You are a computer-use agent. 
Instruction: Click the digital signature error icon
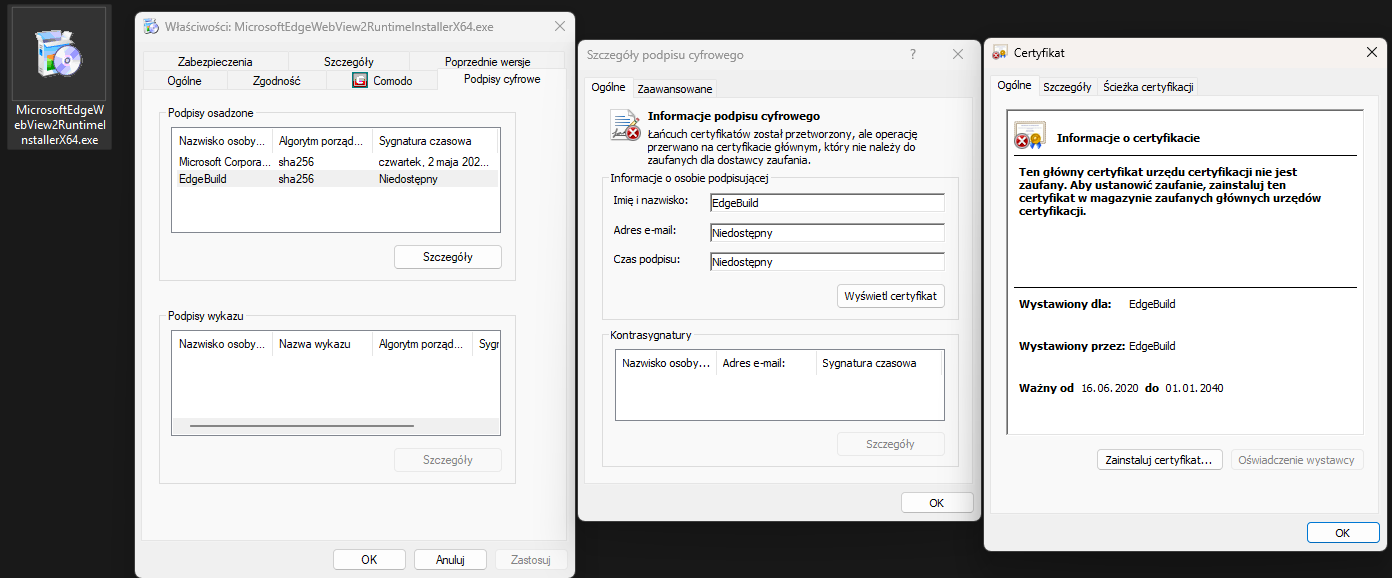[x=626, y=126]
